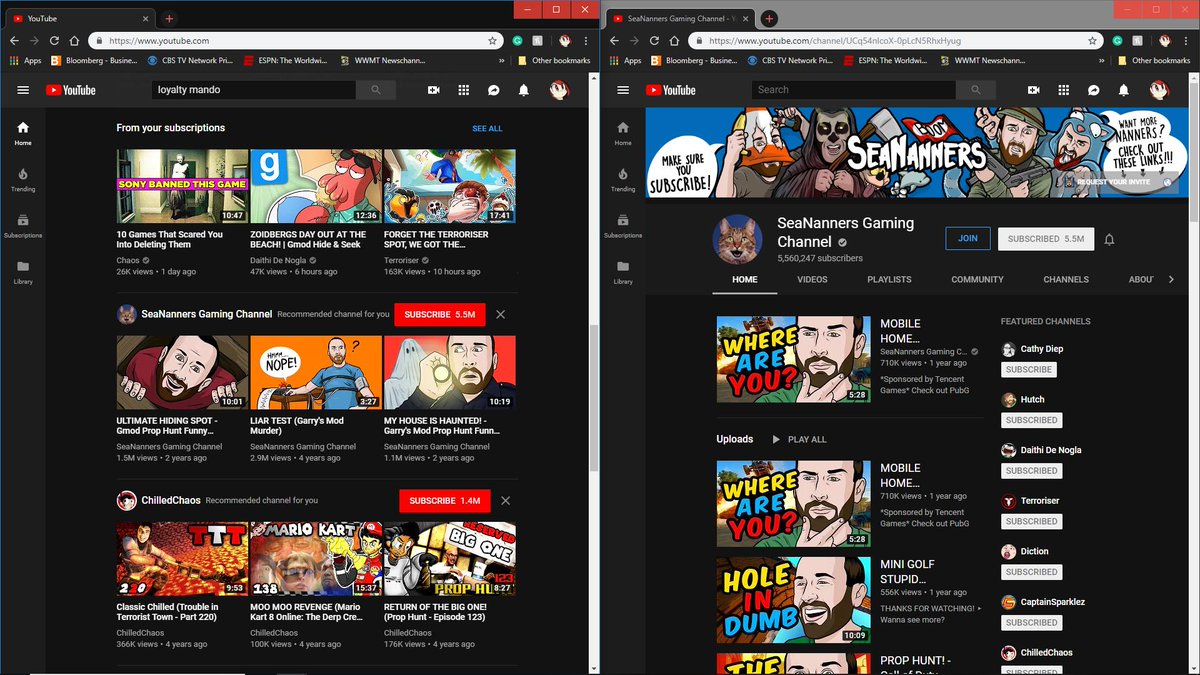This screenshot has width=1200, height=675.
Task: Open YouTube apps grid in left window
Action: [x=464, y=90]
